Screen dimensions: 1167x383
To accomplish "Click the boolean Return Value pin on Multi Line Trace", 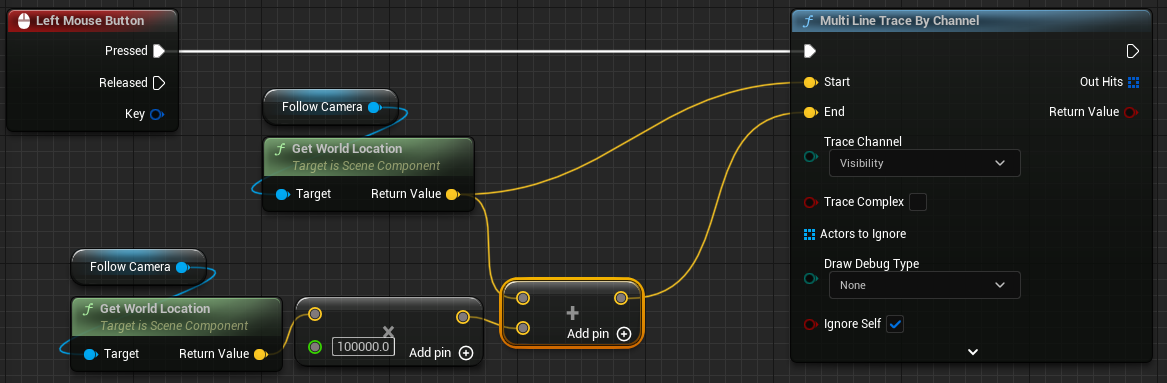I will (1131, 112).
